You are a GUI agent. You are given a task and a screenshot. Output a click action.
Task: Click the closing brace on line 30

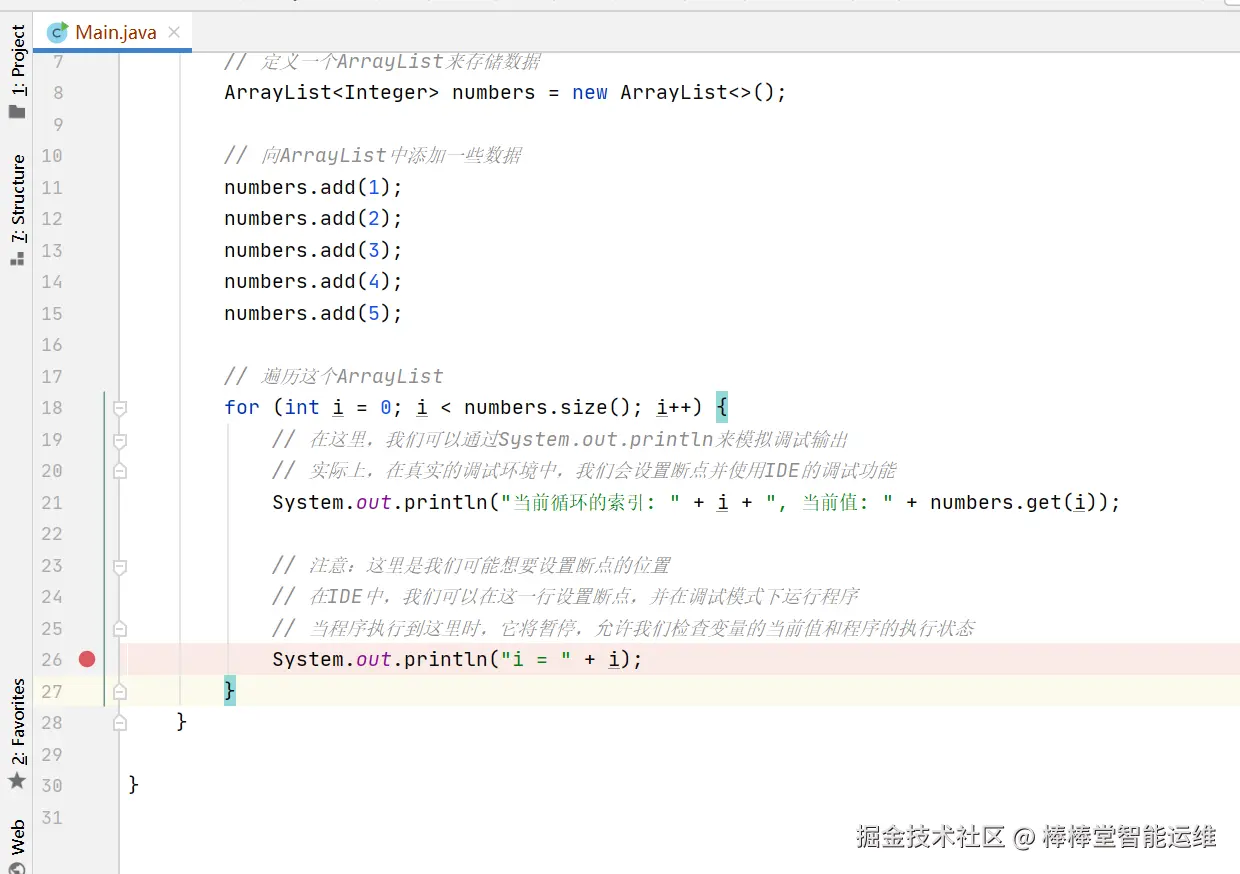[134, 785]
